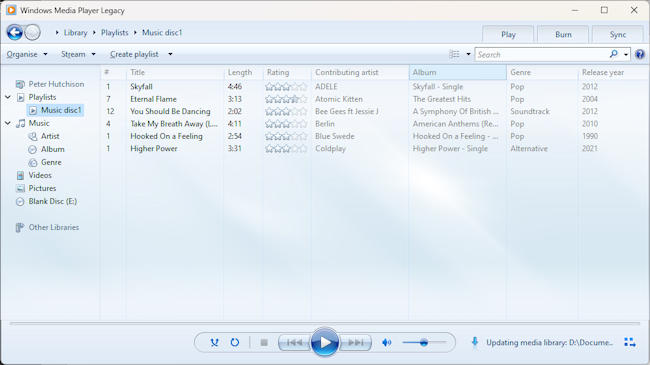This screenshot has width=650, height=365.
Task: Open Videos in the navigation pane
Action: [x=34, y=175]
